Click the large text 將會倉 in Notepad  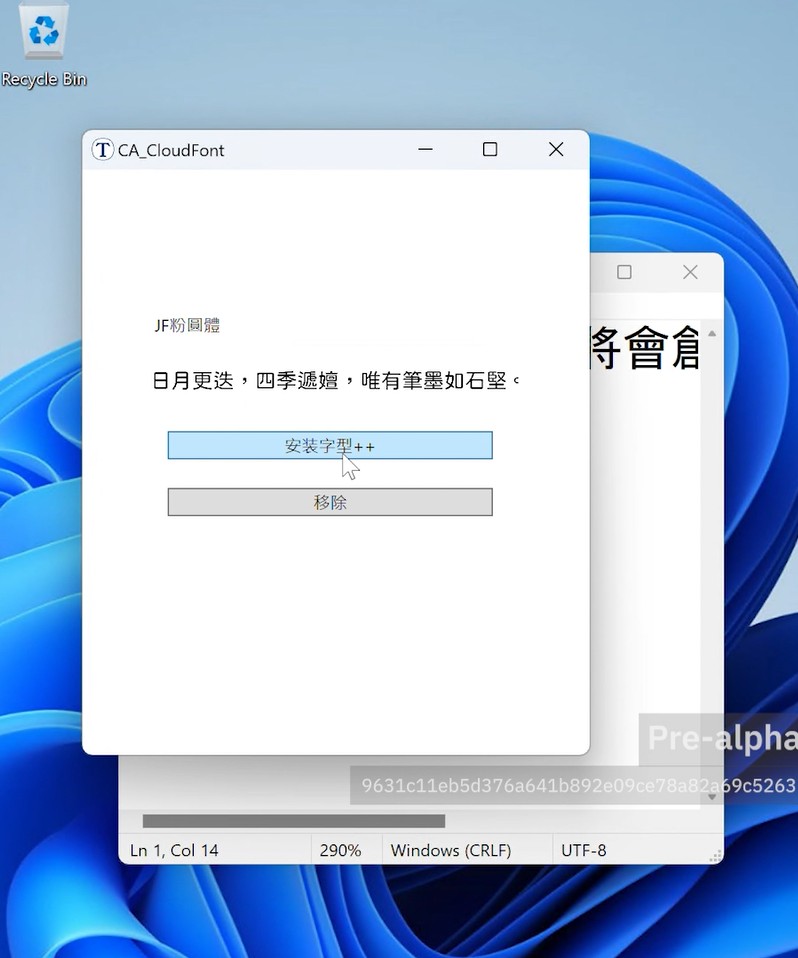click(x=645, y=348)
